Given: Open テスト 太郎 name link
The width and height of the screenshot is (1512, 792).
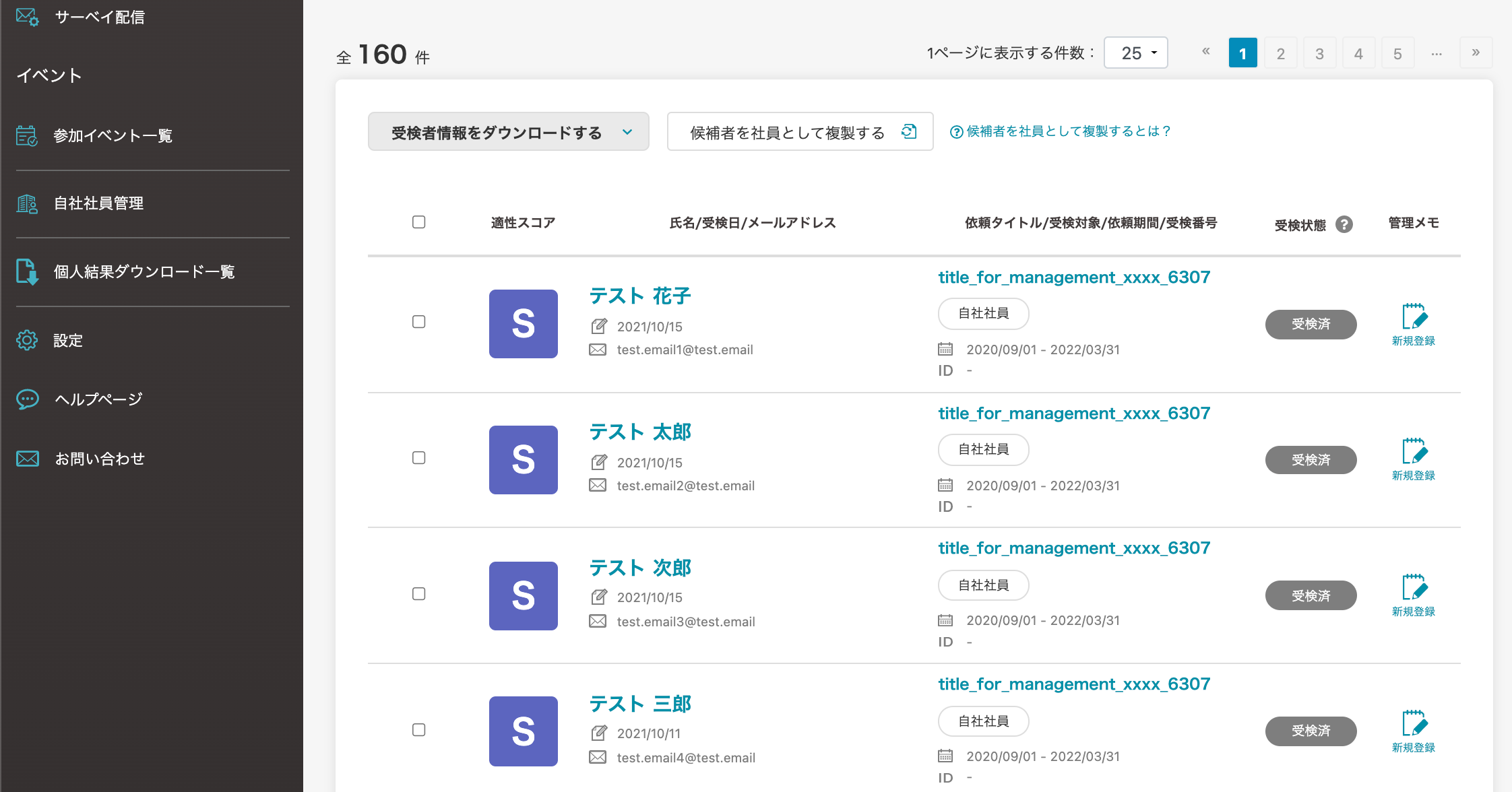Looking at the screenshot, I should 640,432.
